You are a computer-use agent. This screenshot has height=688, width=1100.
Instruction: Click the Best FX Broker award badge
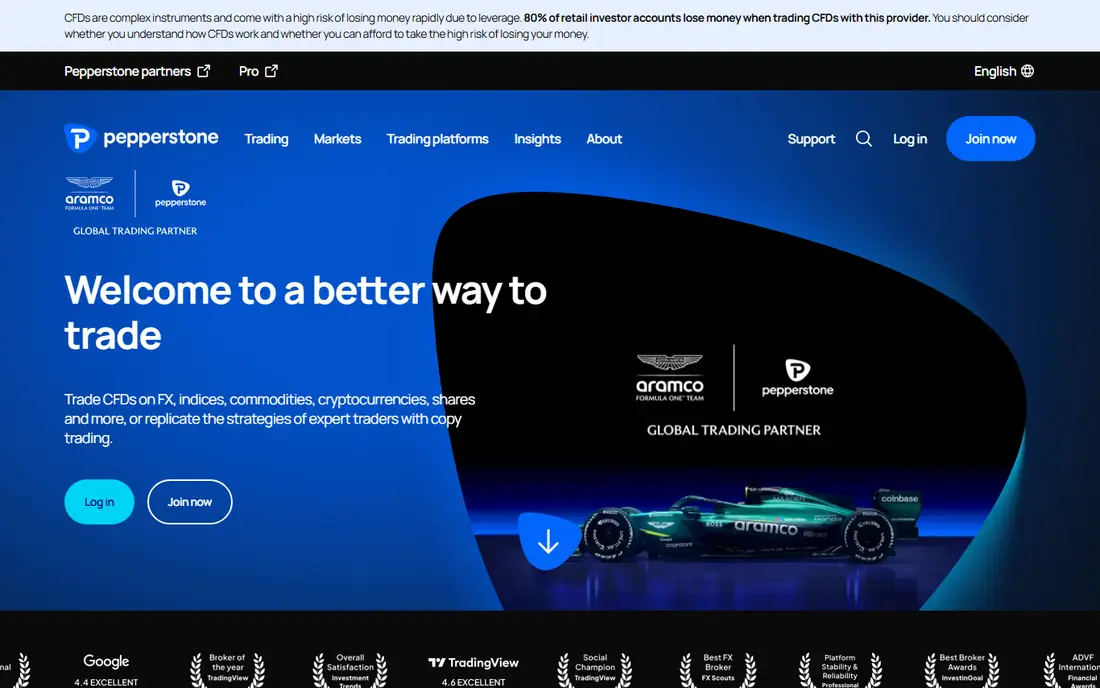(x=718, y=669)
